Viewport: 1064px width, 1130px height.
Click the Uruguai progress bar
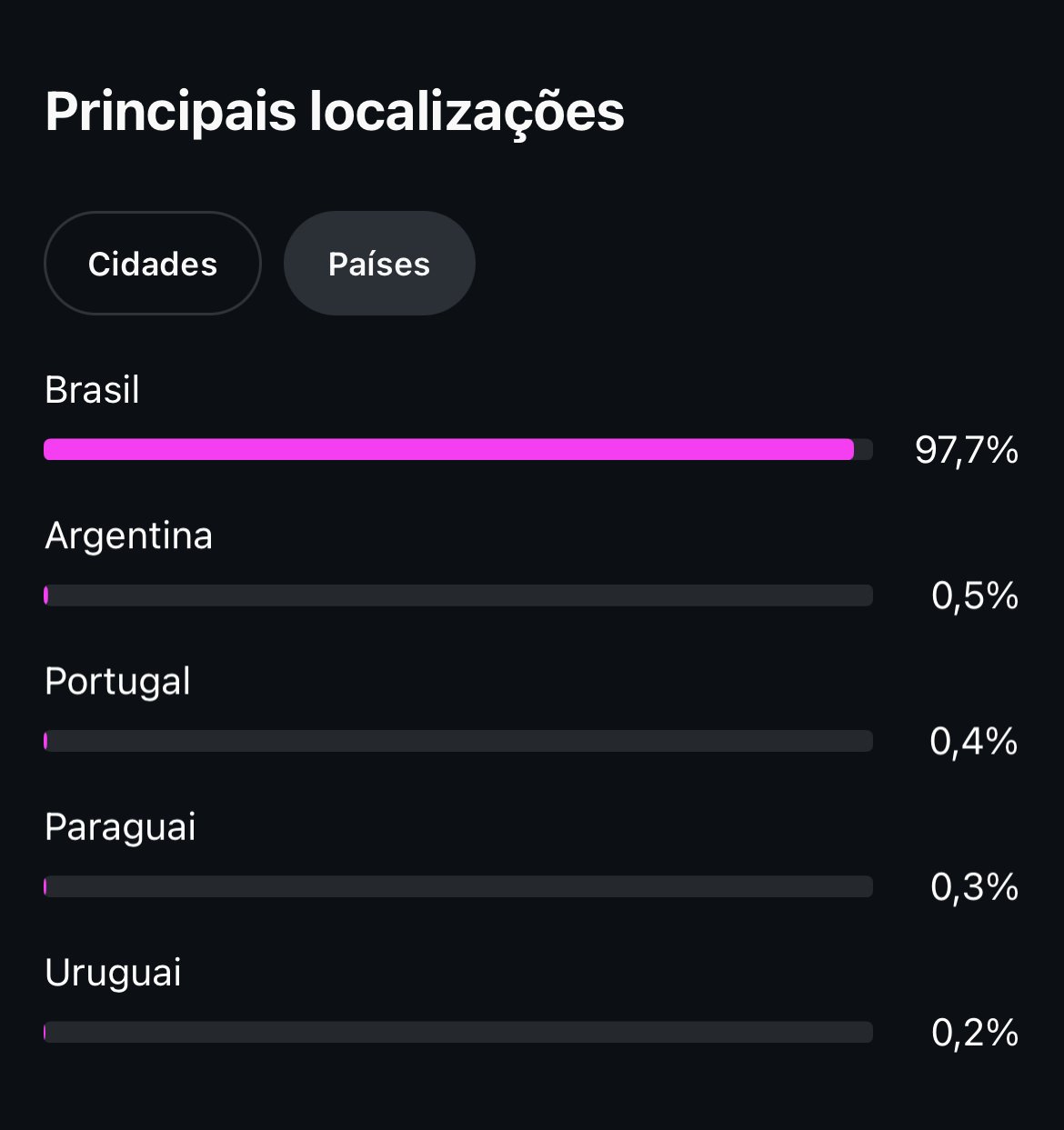click(458, 1032)
